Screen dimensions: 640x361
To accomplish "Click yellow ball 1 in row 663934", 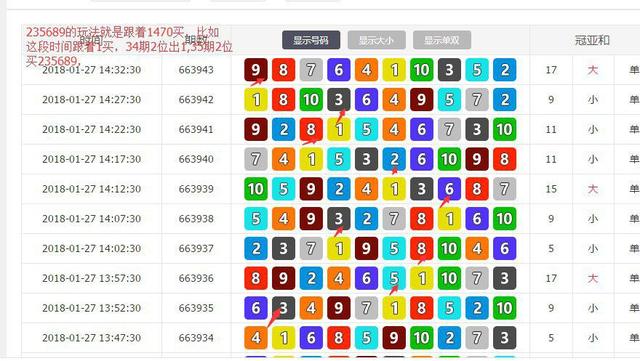I will point(283,338).
